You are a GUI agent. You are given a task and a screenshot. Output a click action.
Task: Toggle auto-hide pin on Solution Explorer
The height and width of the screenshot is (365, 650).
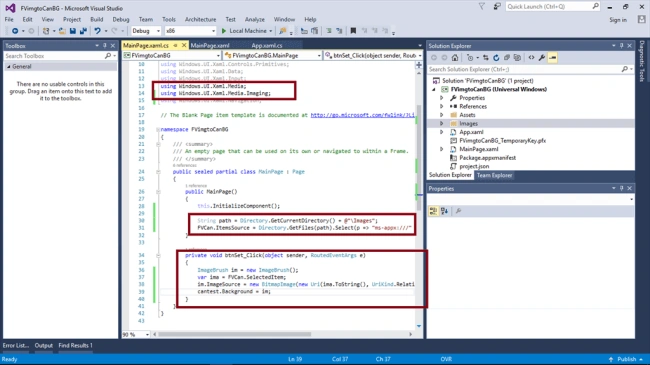[621, 46]
